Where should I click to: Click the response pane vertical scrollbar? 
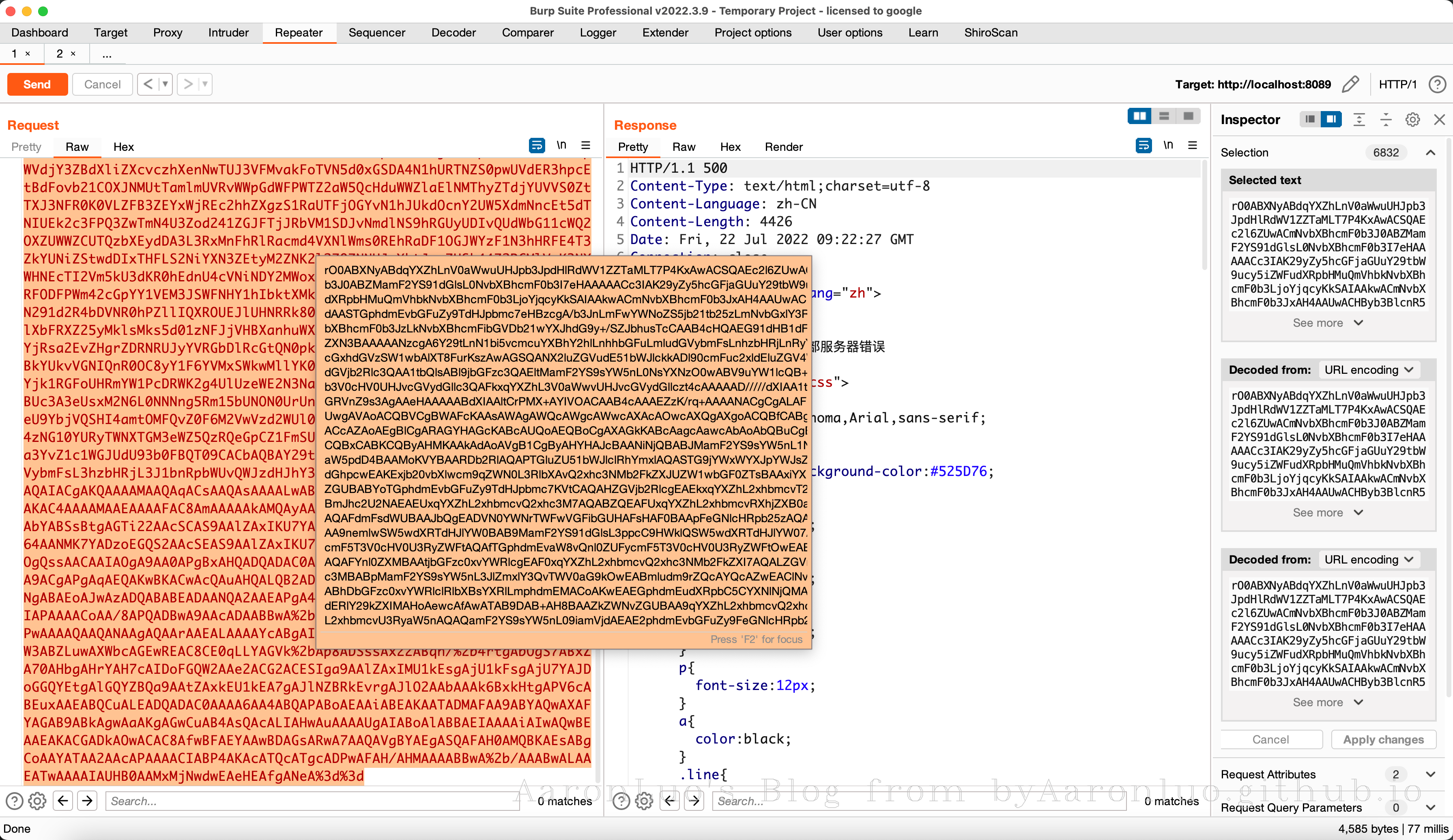click(1204, 215)
